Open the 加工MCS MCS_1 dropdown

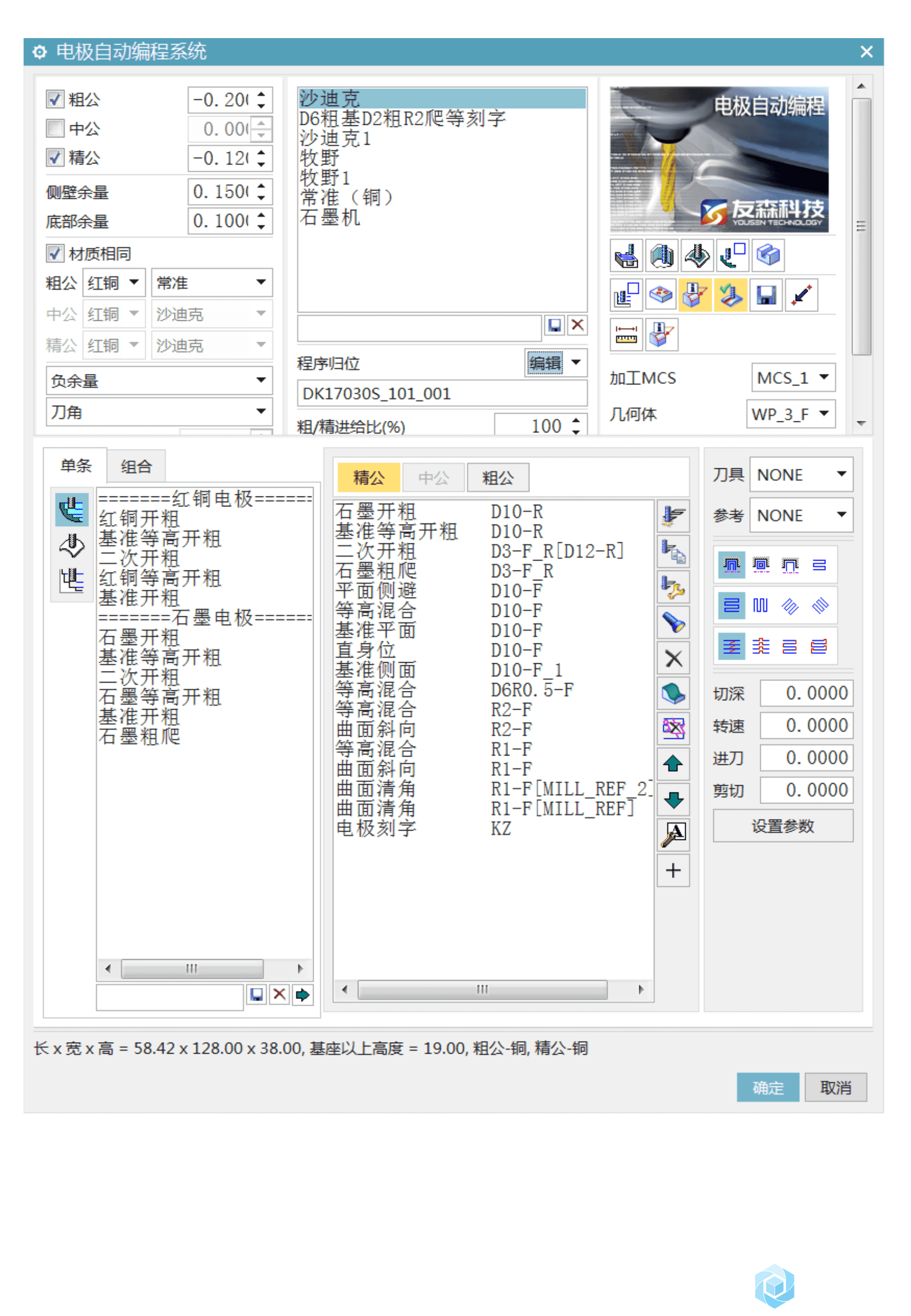[793, 377]
